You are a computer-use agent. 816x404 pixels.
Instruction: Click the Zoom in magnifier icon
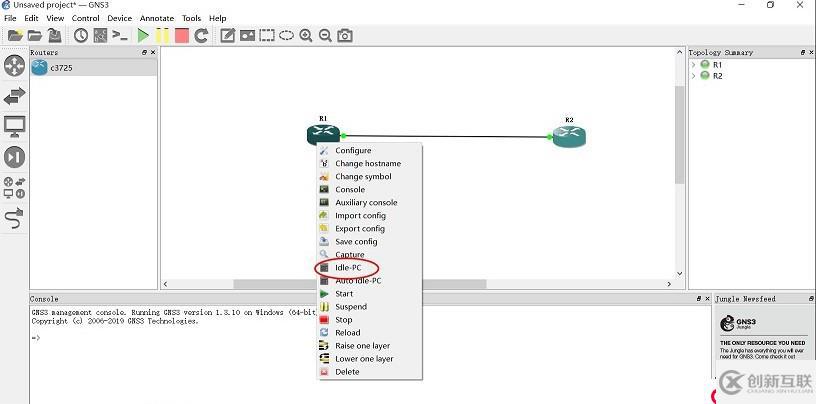pos(306,35)
